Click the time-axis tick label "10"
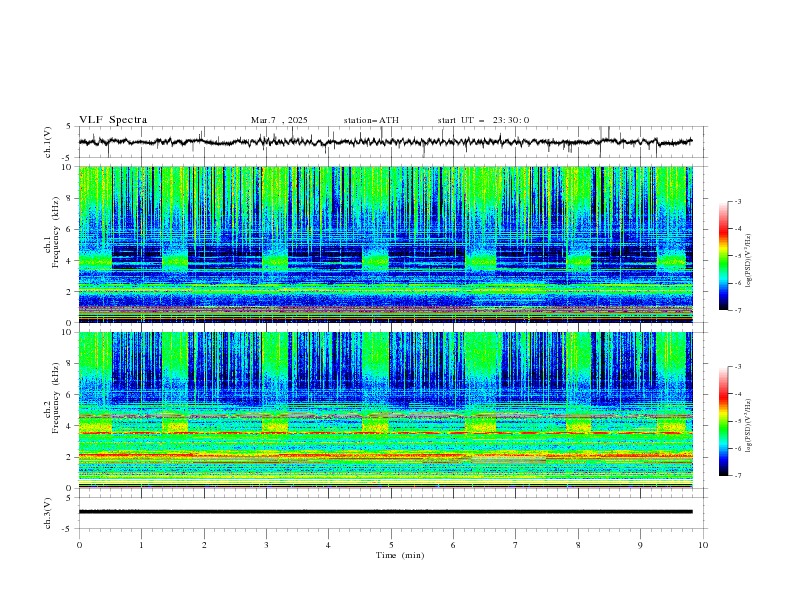The image size is (792, 612). pyautogui.click(x=703, y=545)
